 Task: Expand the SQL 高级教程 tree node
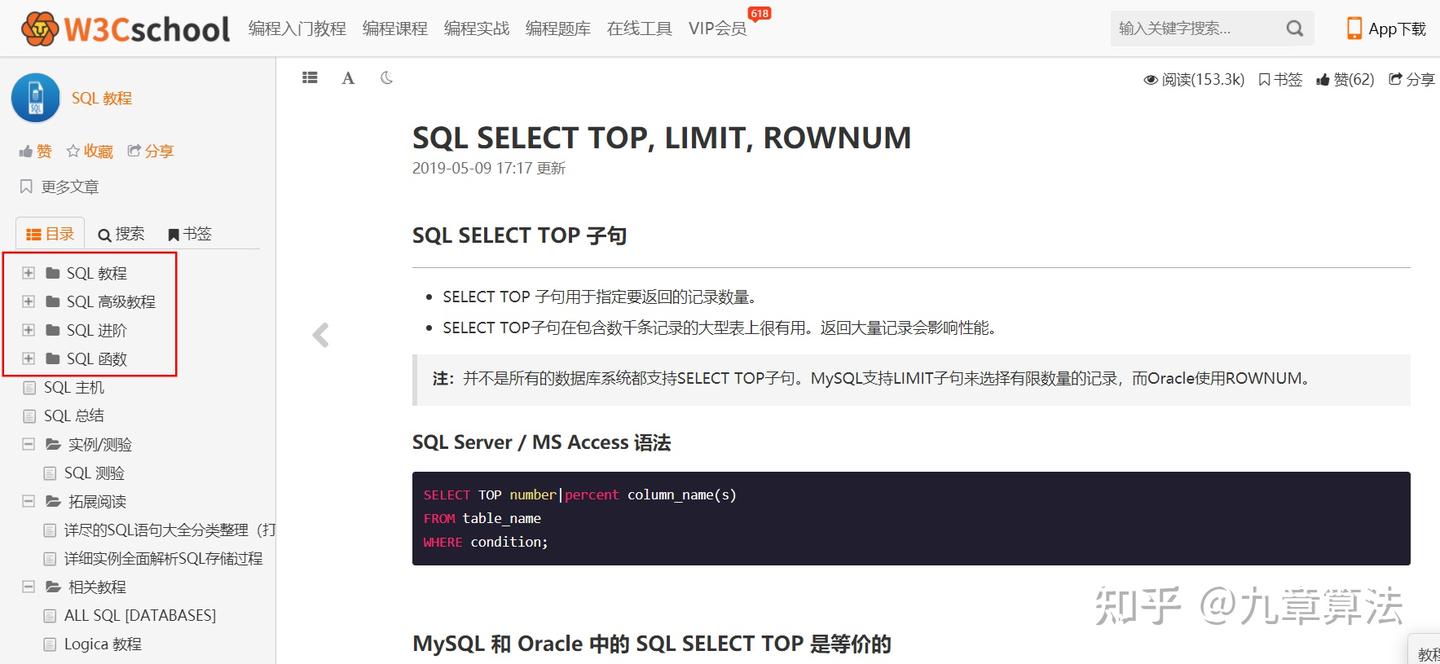(27, 300)
